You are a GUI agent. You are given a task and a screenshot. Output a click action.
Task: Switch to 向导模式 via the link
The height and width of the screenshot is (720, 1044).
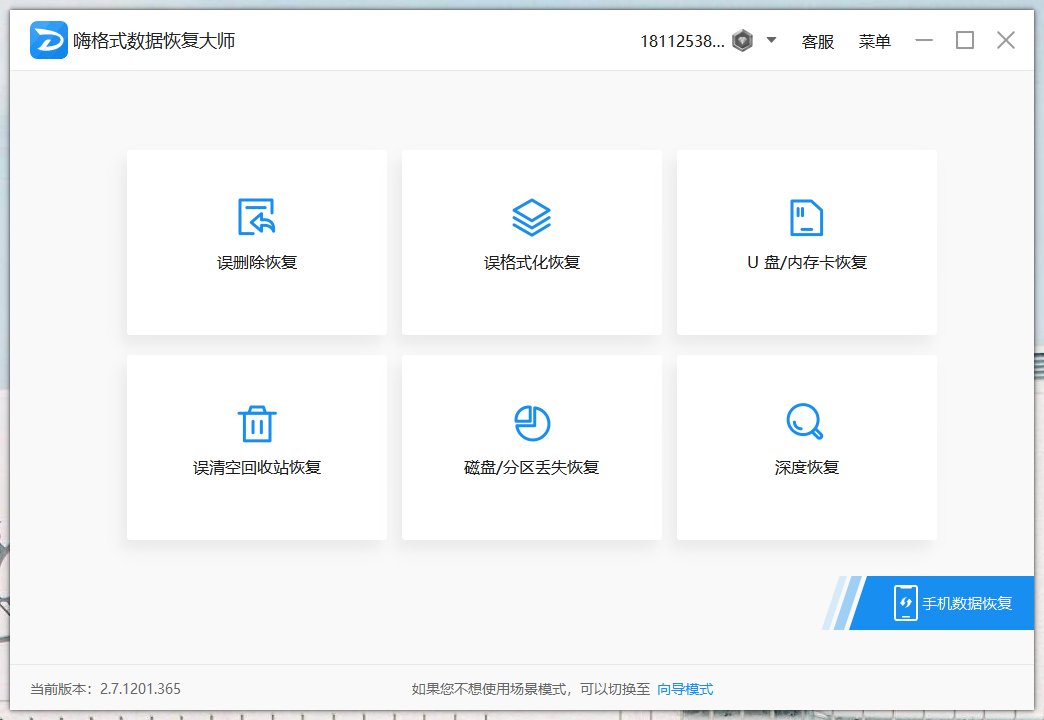coord(688,689)
